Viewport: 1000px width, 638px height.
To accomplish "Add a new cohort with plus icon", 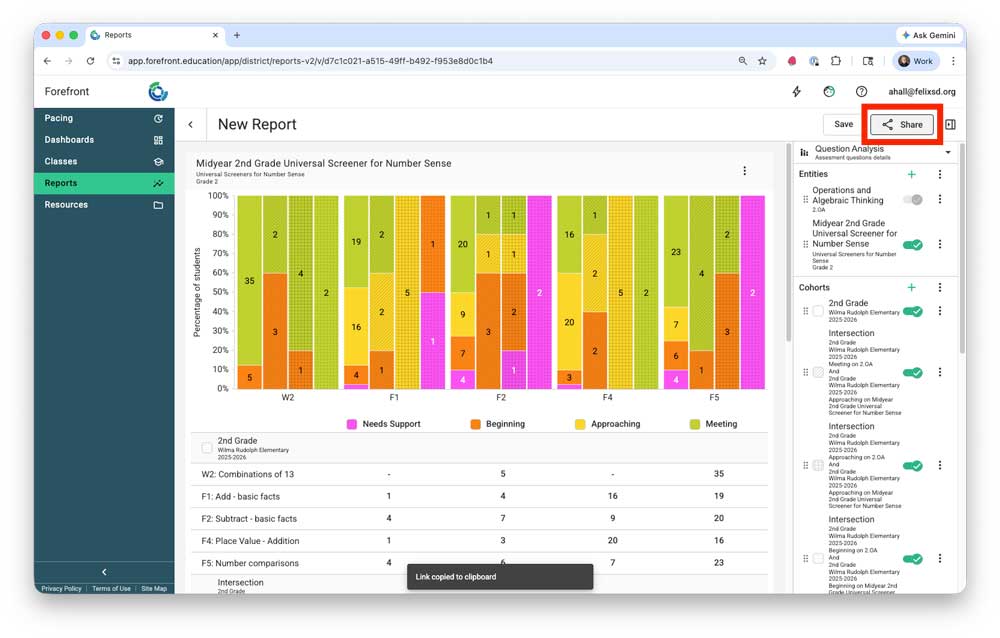I will click(x=911, y=288).
